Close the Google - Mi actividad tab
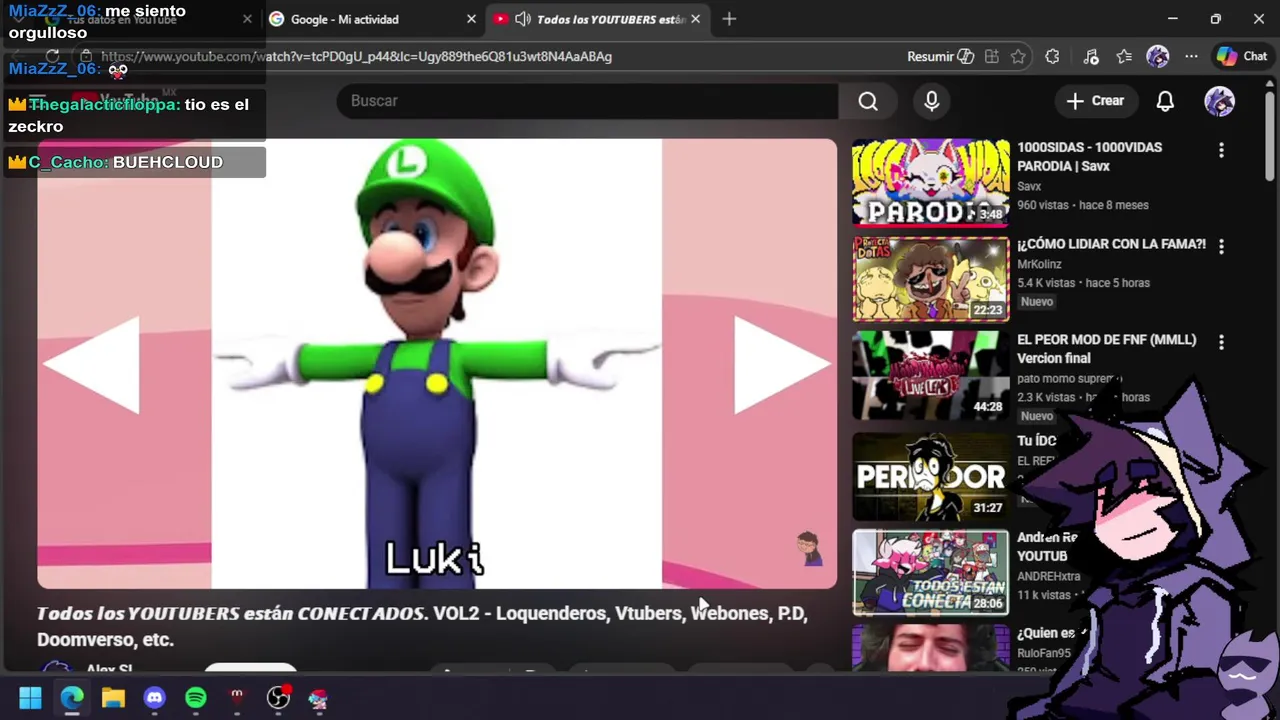 click(x=471, y=19)
